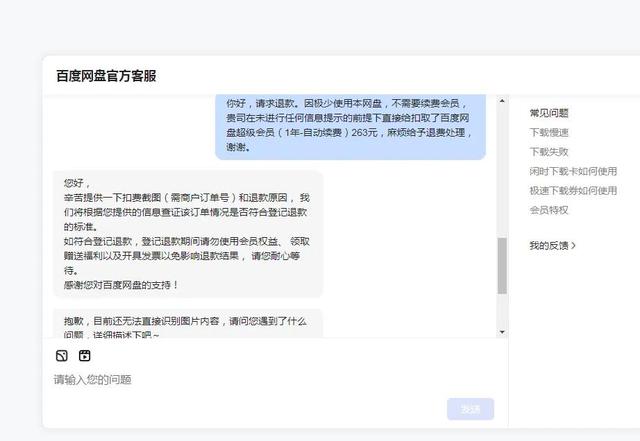640x441 pixels.
Task: Open the 下载慢速 FAQ link
Action: click(549, 132)
